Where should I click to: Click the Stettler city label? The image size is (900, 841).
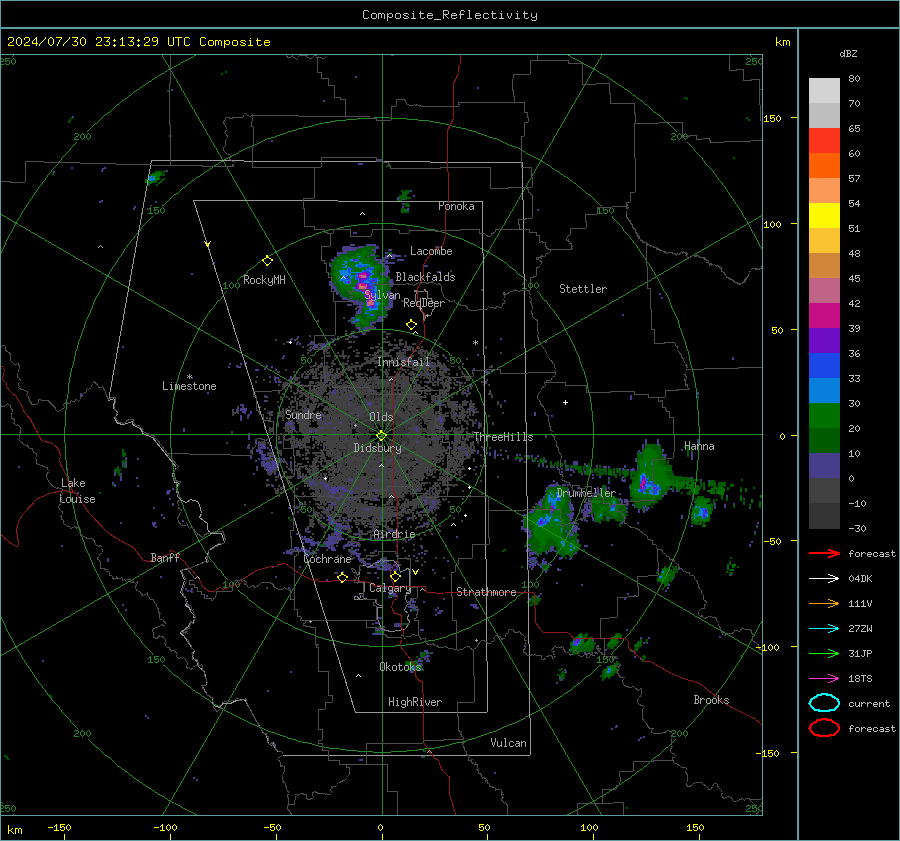(x=583, y=289)
